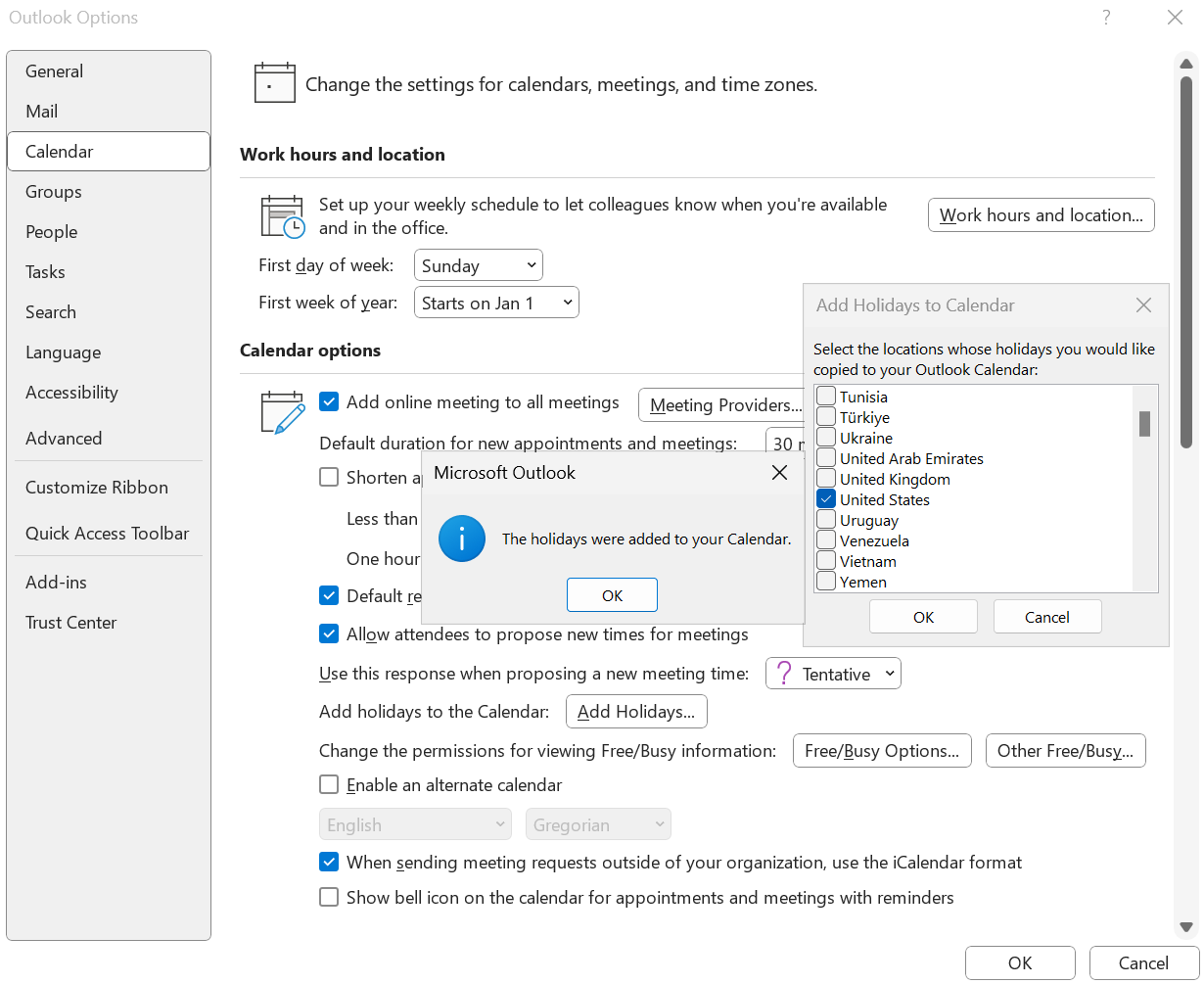The height and width of the screenshot is (984, 1204).
Task: Click OK in Outlook Options window
Action: point(1020,963)
